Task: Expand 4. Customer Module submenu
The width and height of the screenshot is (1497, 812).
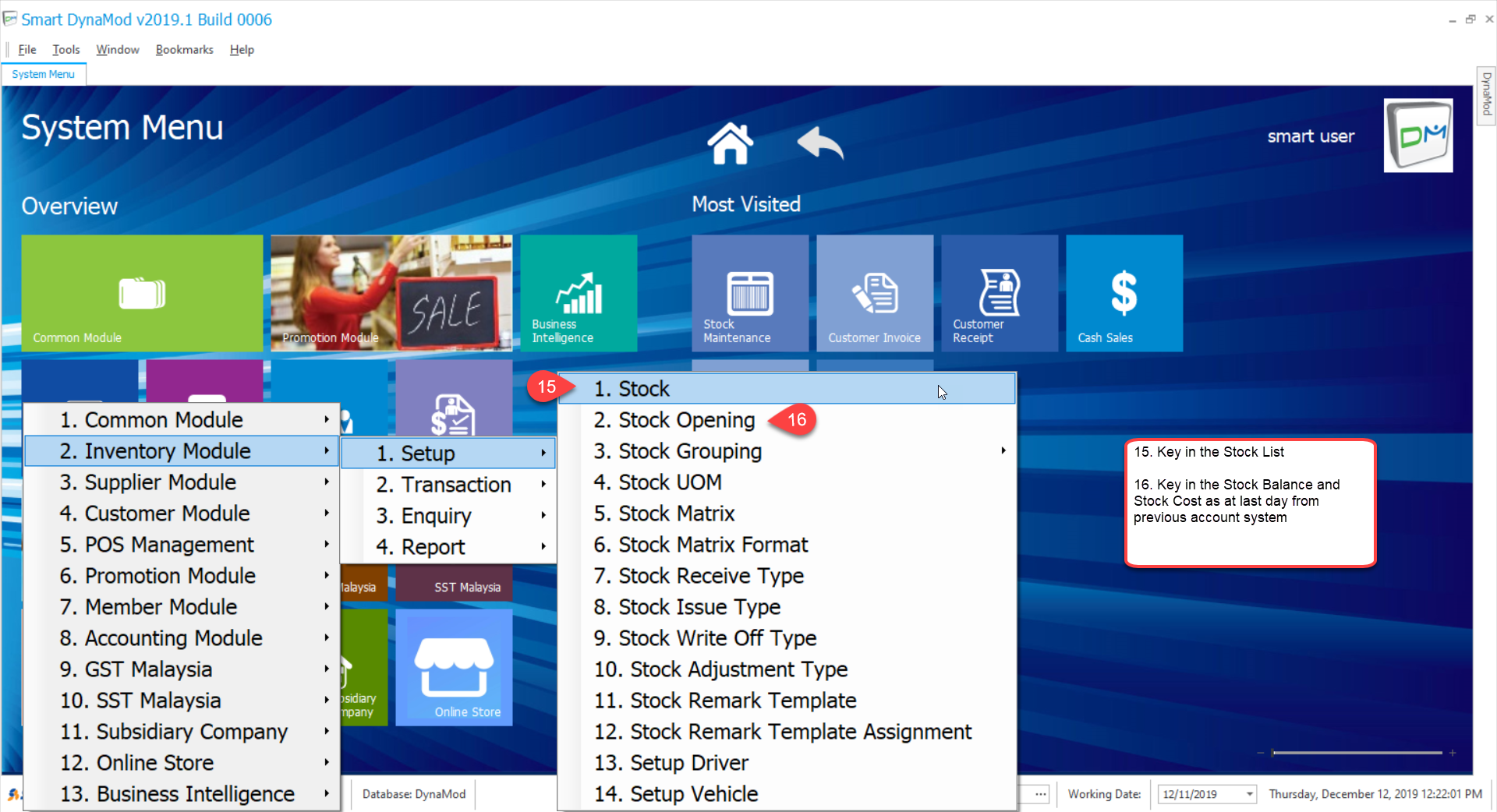Action: coord(182,513)
